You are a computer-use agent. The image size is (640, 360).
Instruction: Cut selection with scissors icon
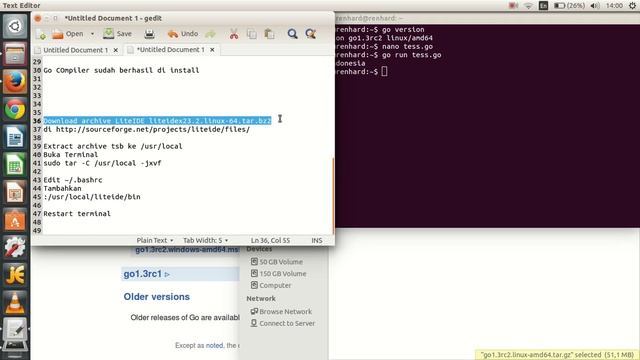point(234,34)
